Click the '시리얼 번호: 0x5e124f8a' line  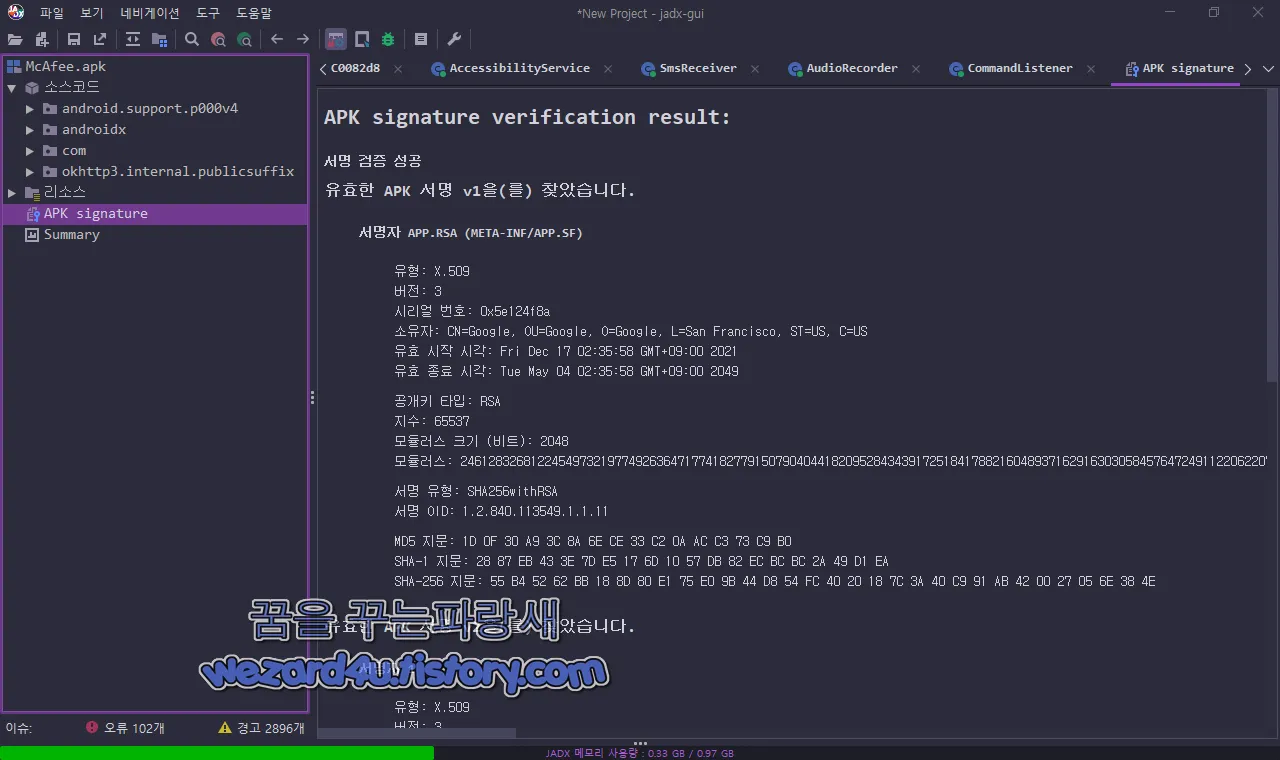coord(472,311)
